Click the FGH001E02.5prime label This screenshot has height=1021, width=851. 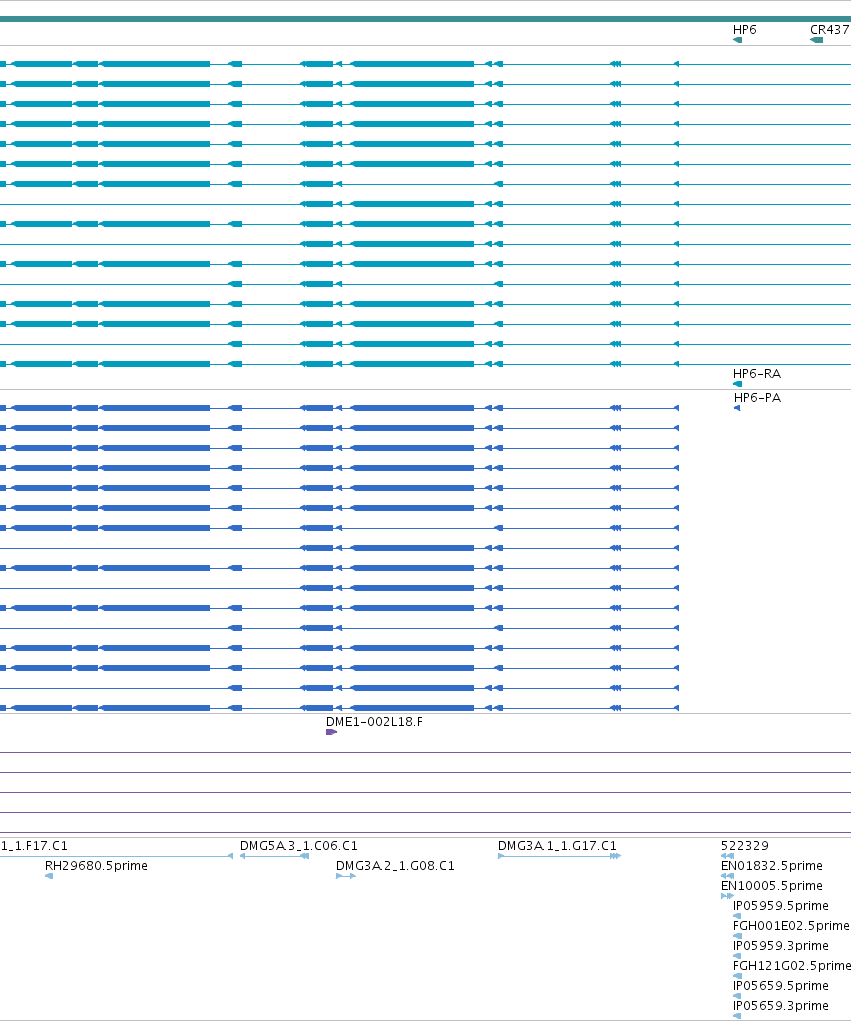[x=791, y=925]
